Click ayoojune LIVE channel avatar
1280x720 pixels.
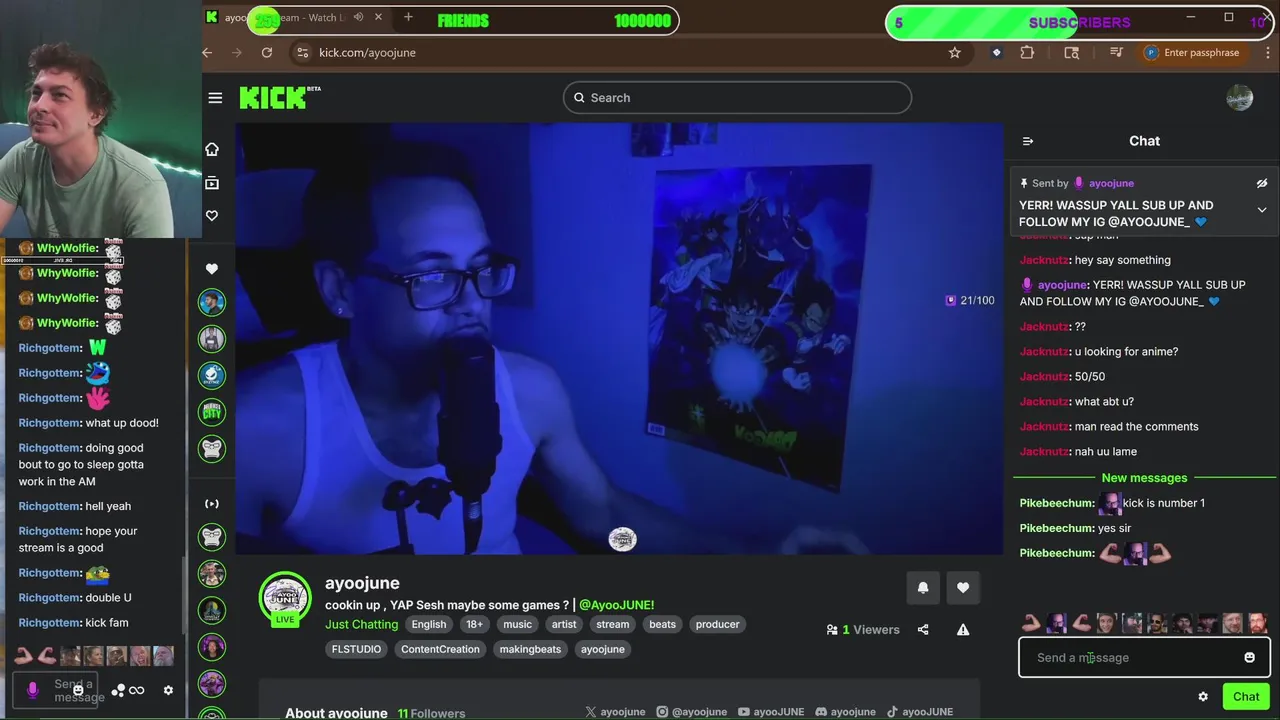(x=285, y=598)
